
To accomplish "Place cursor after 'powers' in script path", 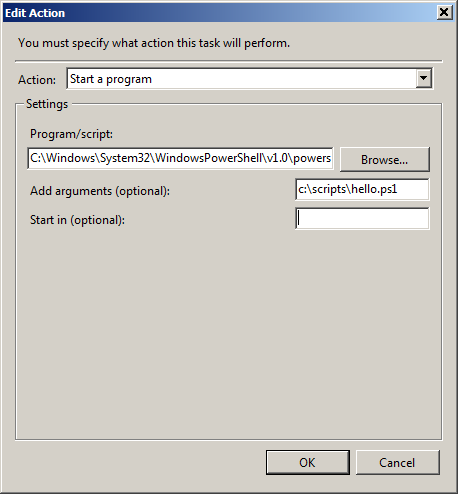I will 332,158.
